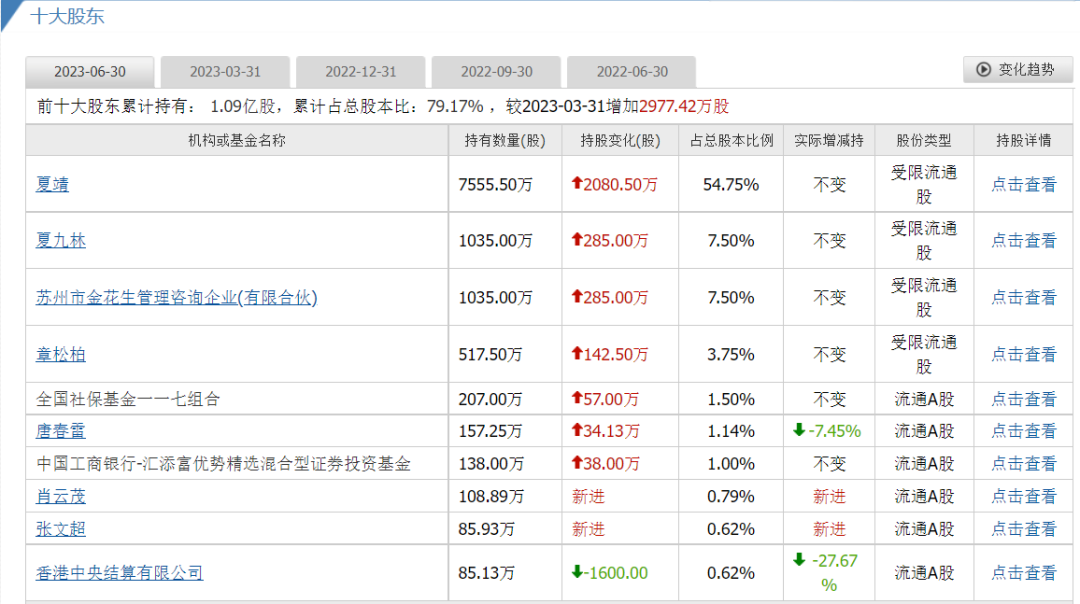Screen dimensions: 1080x604
Task: Click the red up arrow beside 2080.50万
Action: coord(577,184)
